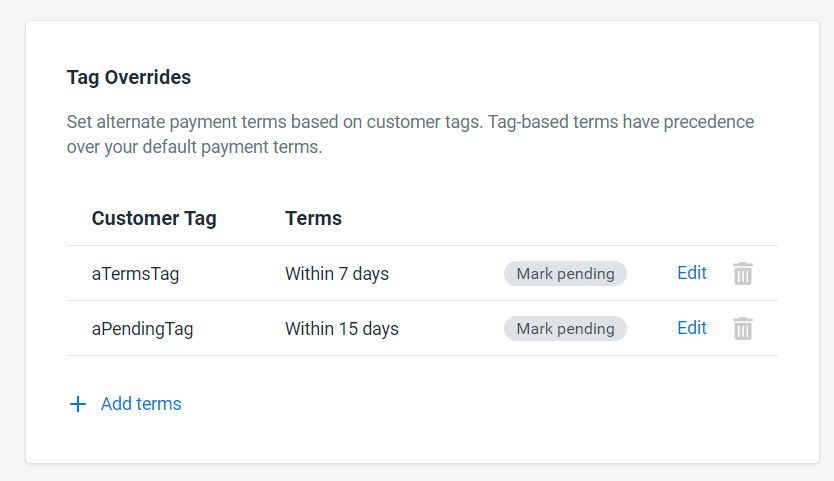Toggle Mark pending badge for aPendingTag
834x481 pixels.
pyautogui.click(x=565, y=329)
